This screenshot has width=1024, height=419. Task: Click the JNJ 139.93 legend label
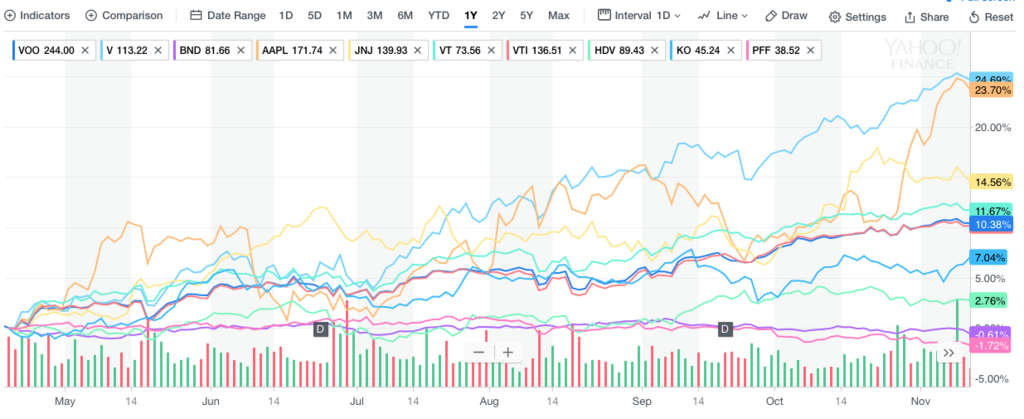(381, 50)
